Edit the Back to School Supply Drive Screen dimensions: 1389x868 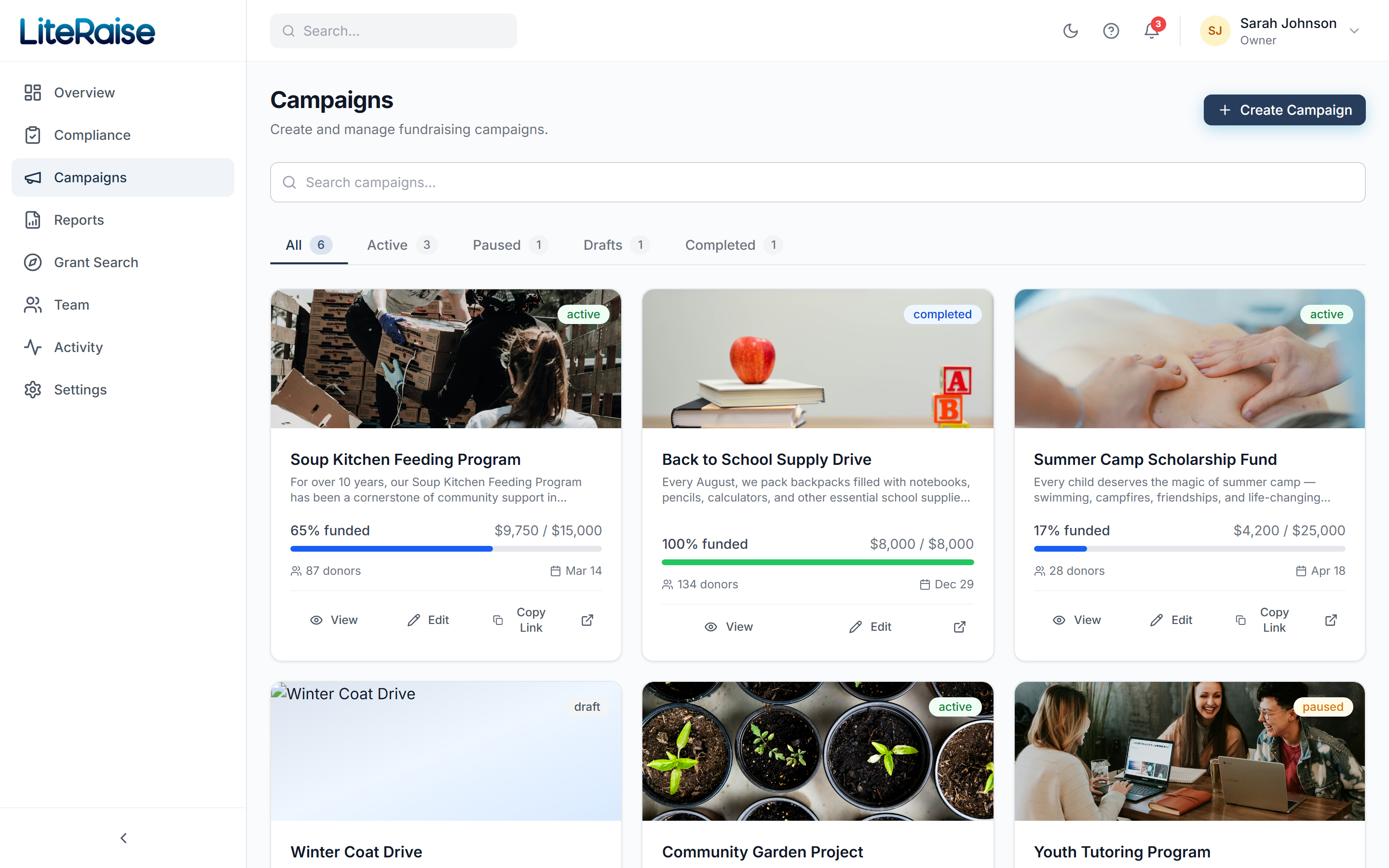click(x=870, y=627)
